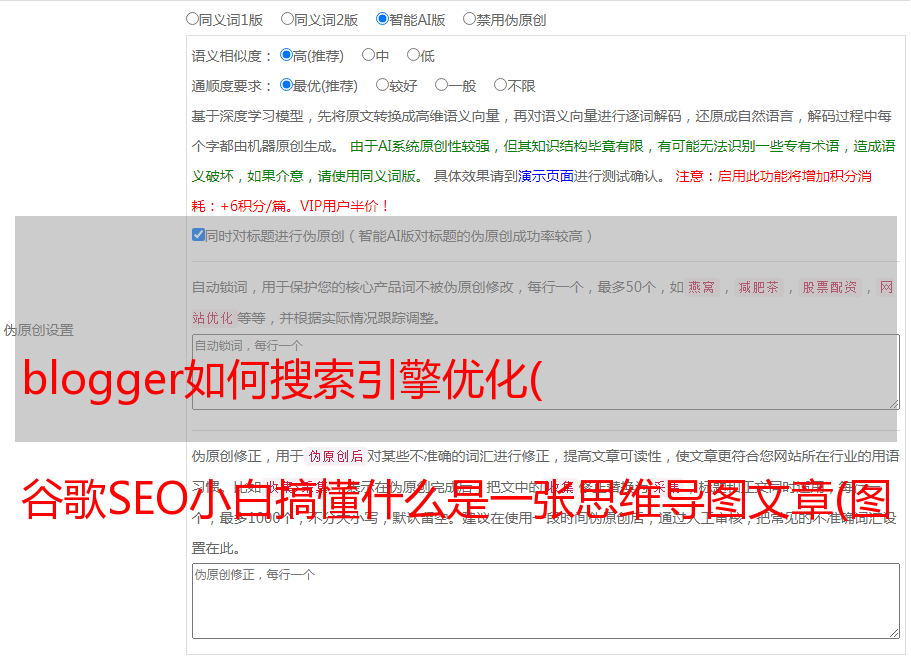This screenshot has width=911, height=658.
Task: Click the 减肥茶 example keyword tag
Action: coord(758,287)
